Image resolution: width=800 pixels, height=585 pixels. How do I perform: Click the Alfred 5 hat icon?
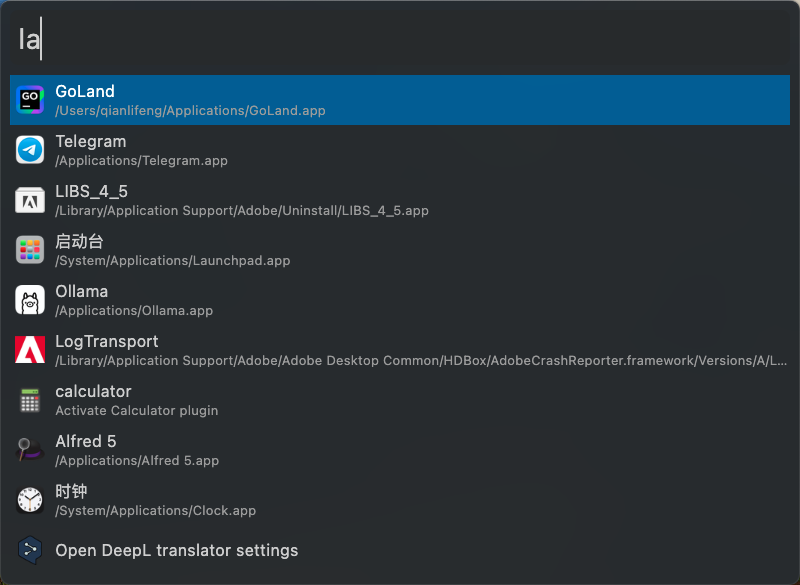[30, 450]
